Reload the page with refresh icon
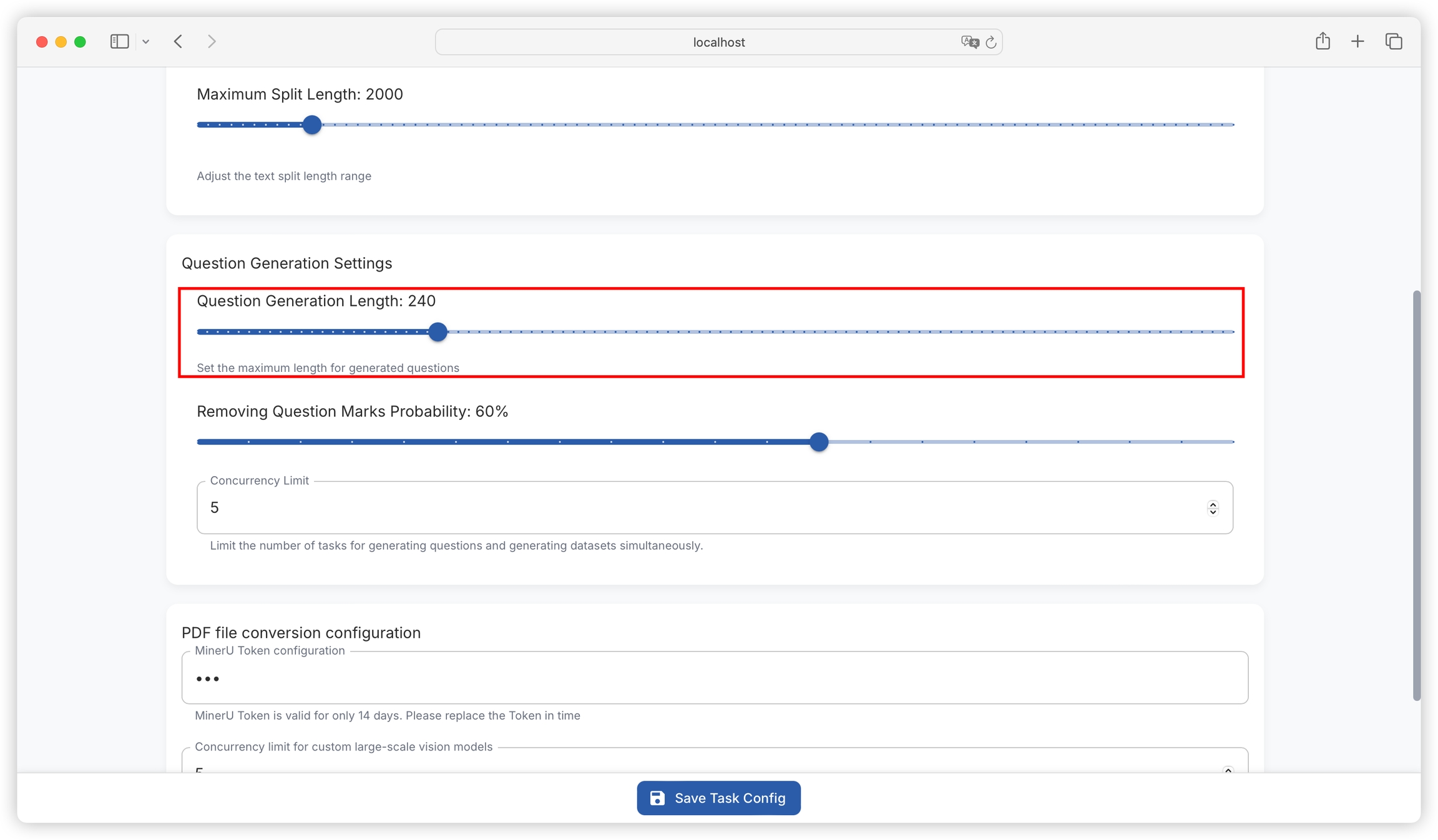Viewport: 1438px width, 840px height. tap(991, 42)
